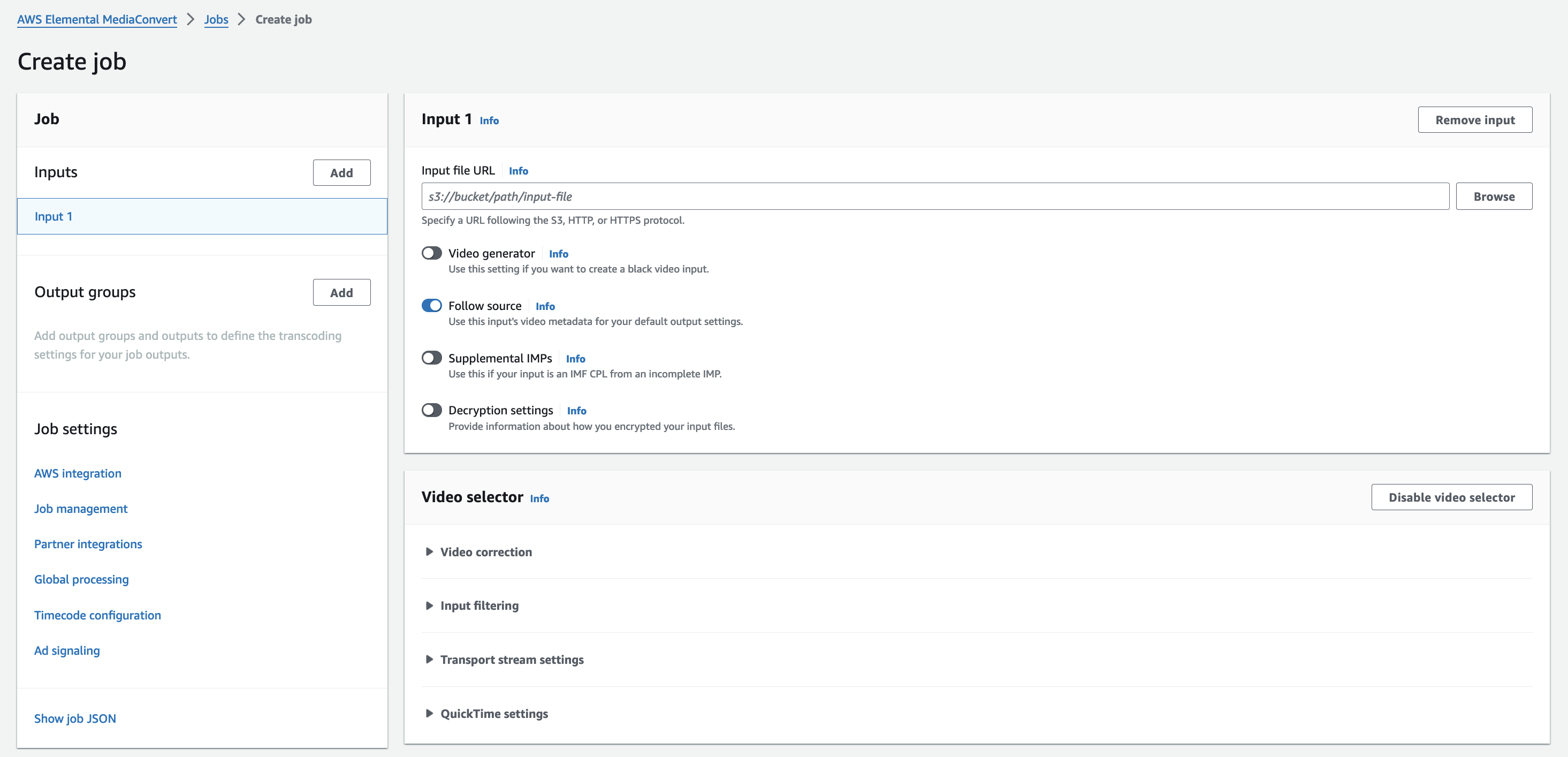
Task: Click Remove input button
Action: click(x=1474, y=120)
